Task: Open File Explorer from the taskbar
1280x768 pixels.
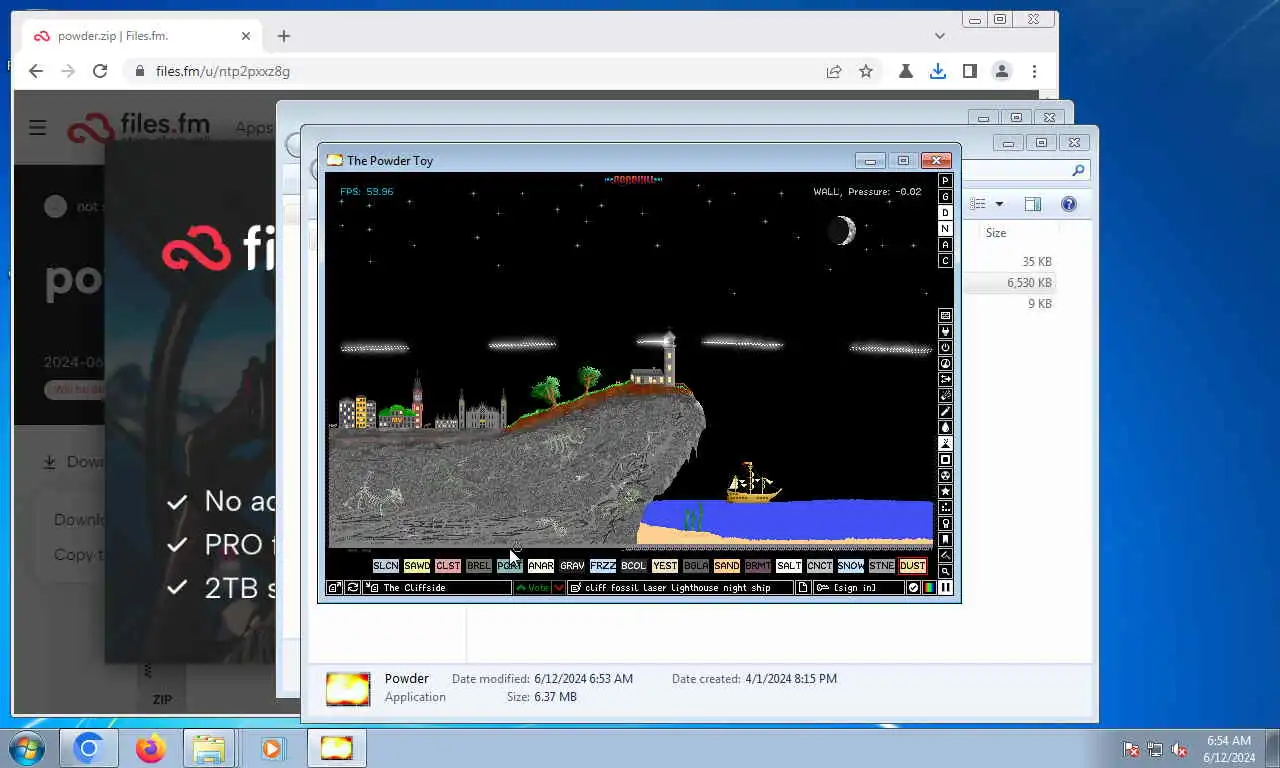Action: [209, 748]
